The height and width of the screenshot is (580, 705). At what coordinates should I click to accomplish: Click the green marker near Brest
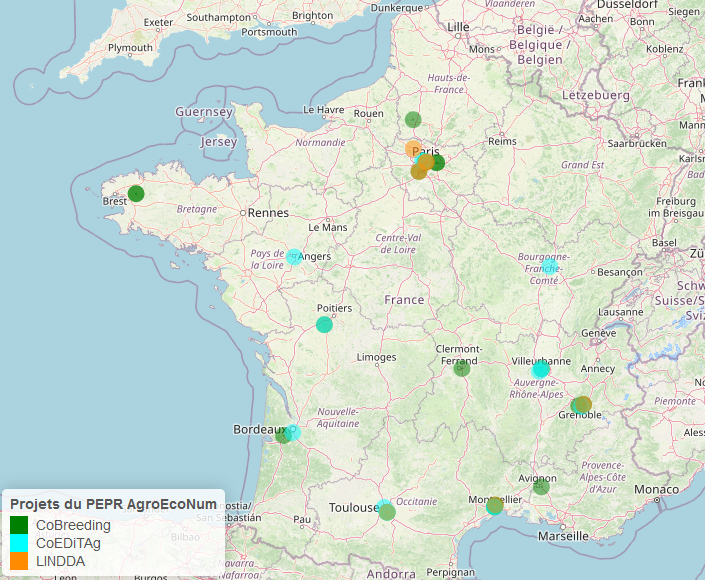coord(136,194)
